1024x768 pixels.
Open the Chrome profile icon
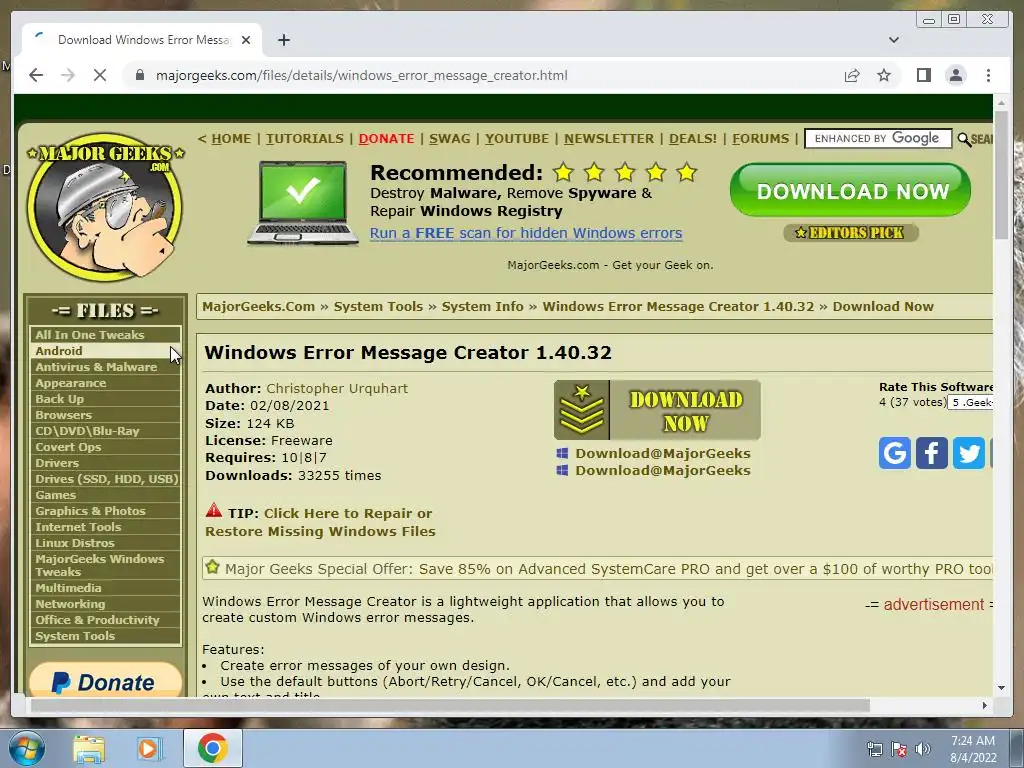coord(955,75)
